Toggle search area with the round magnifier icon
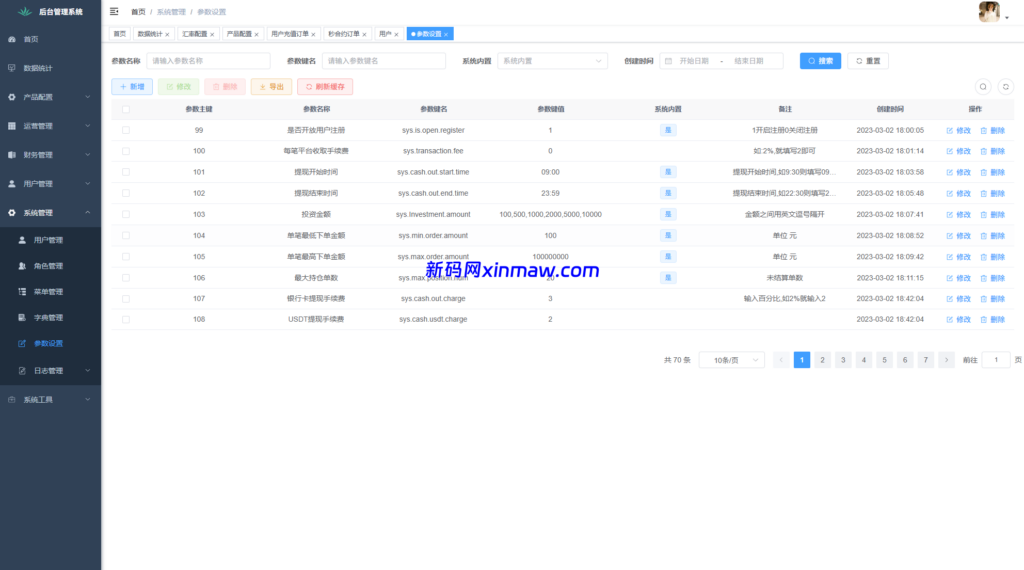1024x570 pixels. [x=983, y=87]
